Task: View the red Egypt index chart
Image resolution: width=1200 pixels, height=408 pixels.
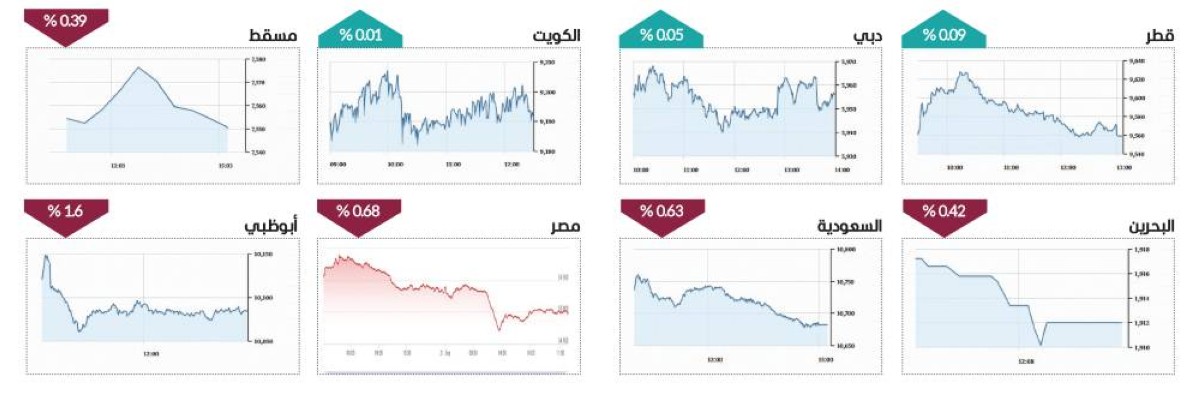Action: tap(448, 307)
